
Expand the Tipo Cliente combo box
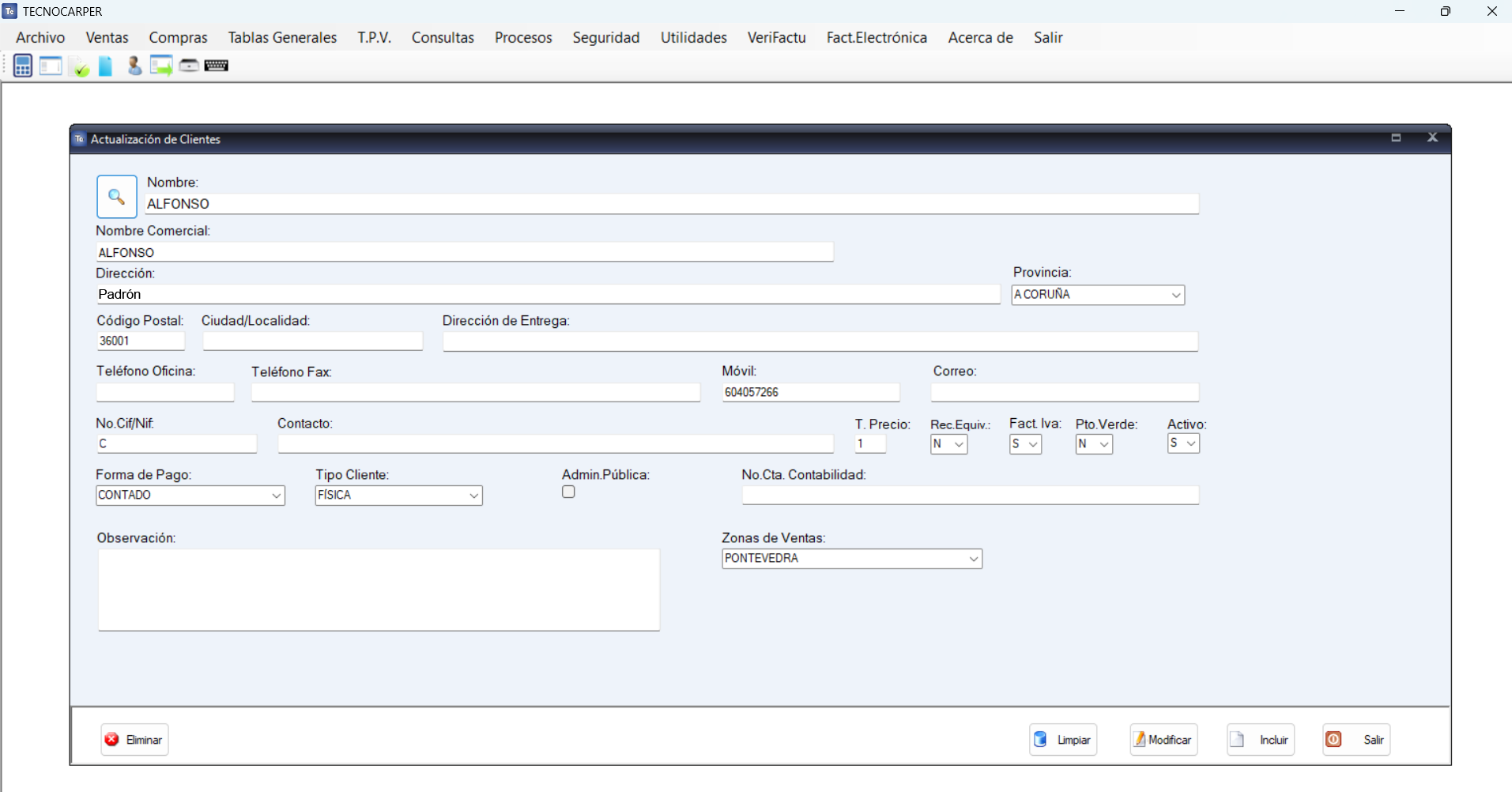click(473, 496)
